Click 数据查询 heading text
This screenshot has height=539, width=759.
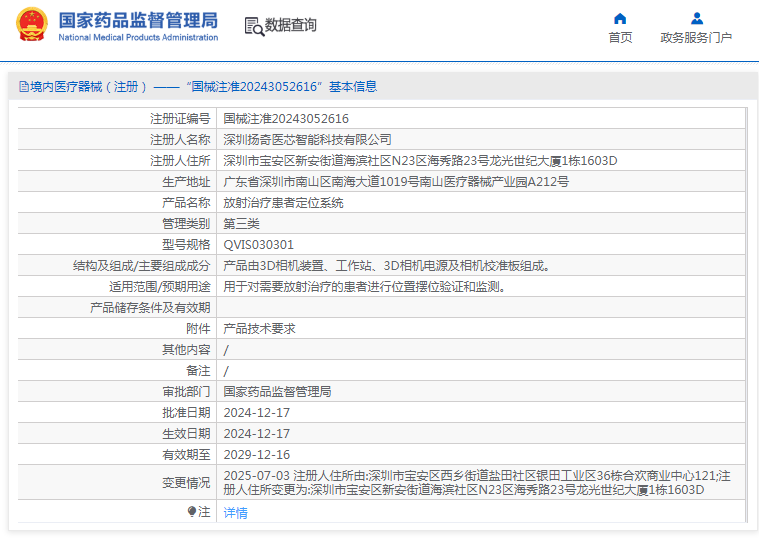[290, 25]
